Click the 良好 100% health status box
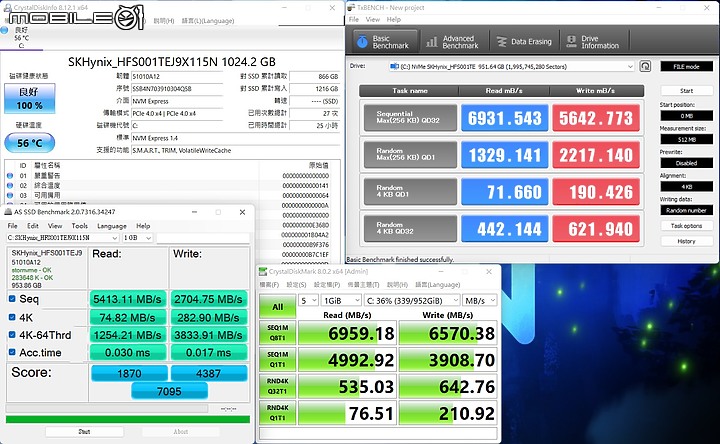Image resolution: width=720 pixels, height=444 pixels. pyautogui.click(x=30, y=98)
